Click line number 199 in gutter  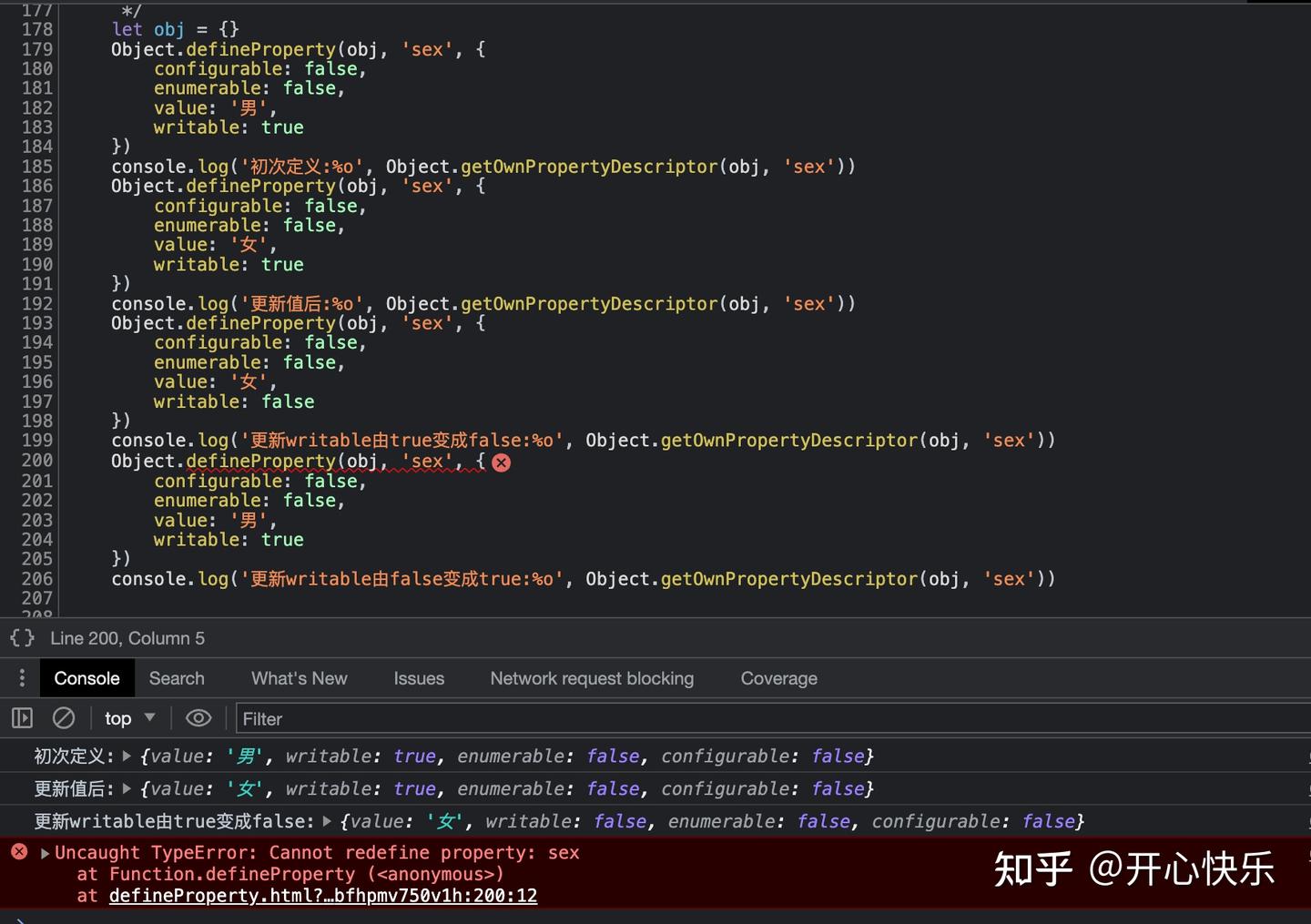coord(37,441)
